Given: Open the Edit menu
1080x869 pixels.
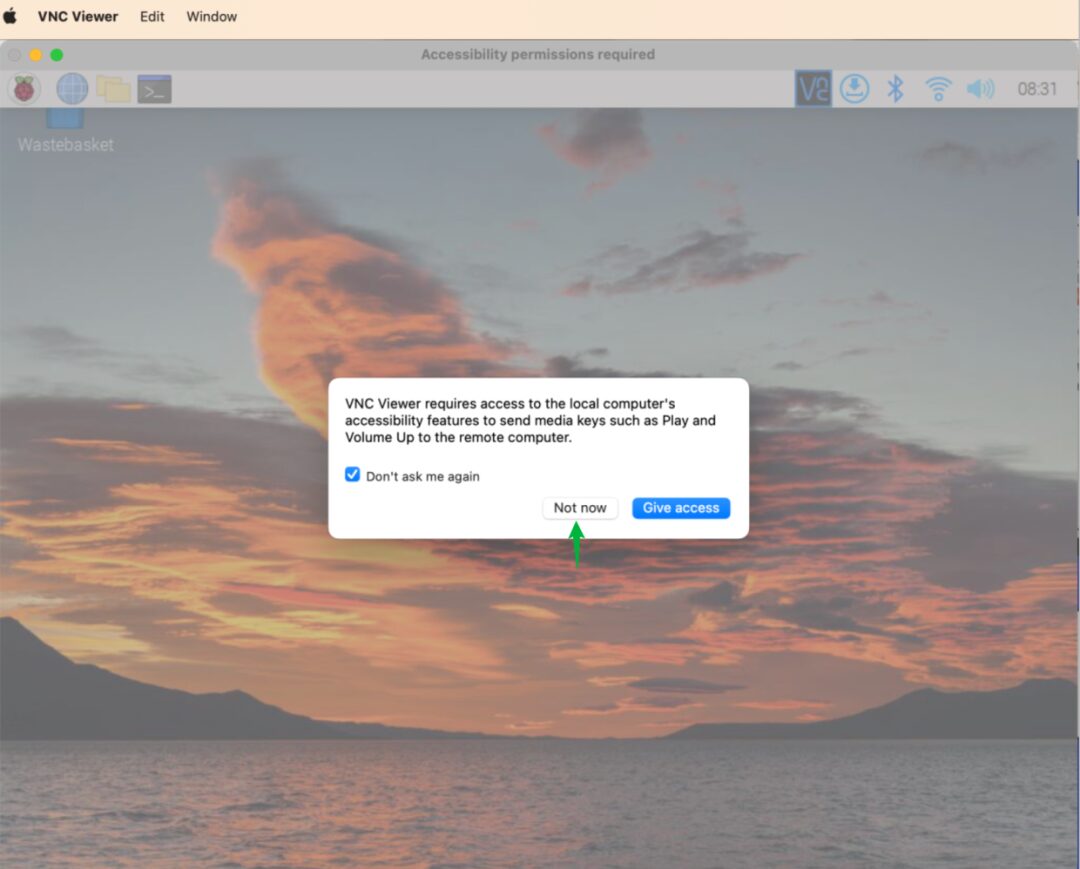Looking at the screenshot, I should pos(152,17).
